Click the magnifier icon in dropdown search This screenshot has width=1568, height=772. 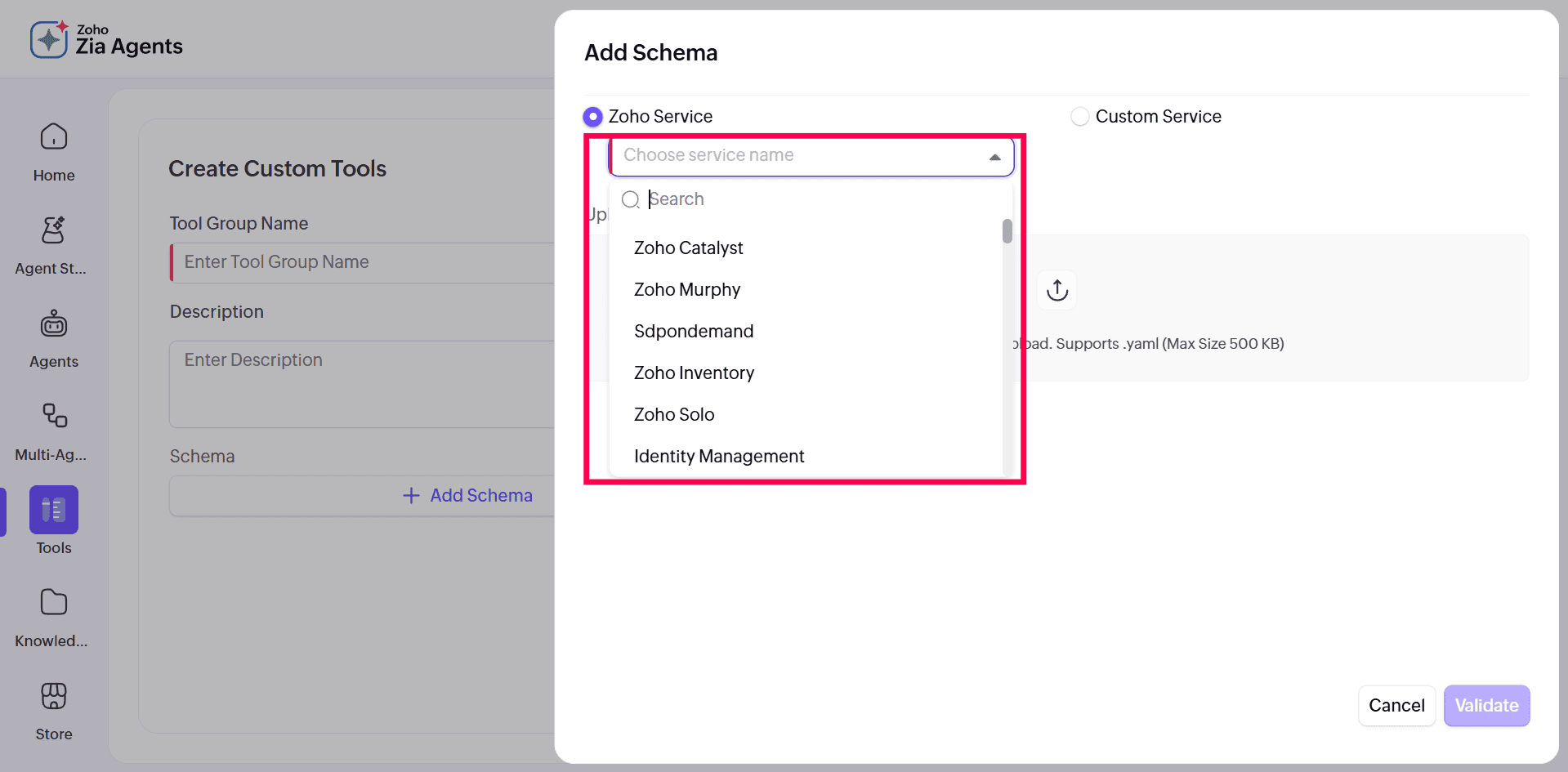(631, 199)
